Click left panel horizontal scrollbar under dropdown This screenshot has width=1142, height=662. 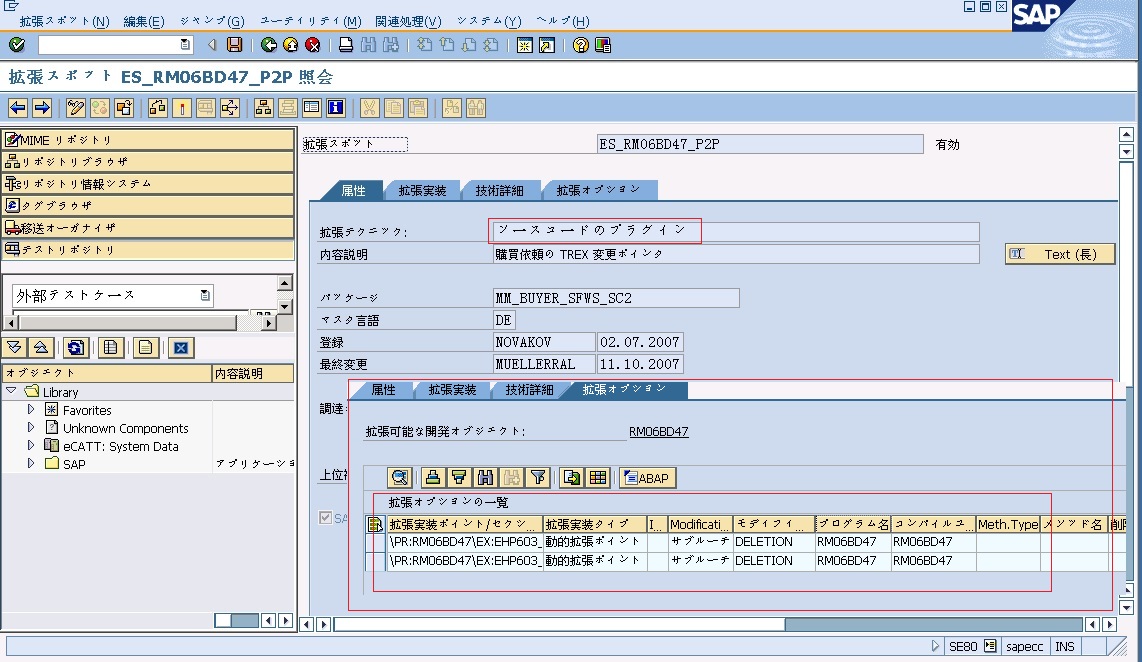tap(127, 322)
